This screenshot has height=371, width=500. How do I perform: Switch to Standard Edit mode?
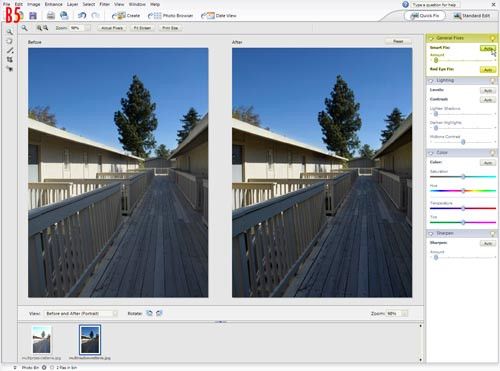click(x=472, y=16)
